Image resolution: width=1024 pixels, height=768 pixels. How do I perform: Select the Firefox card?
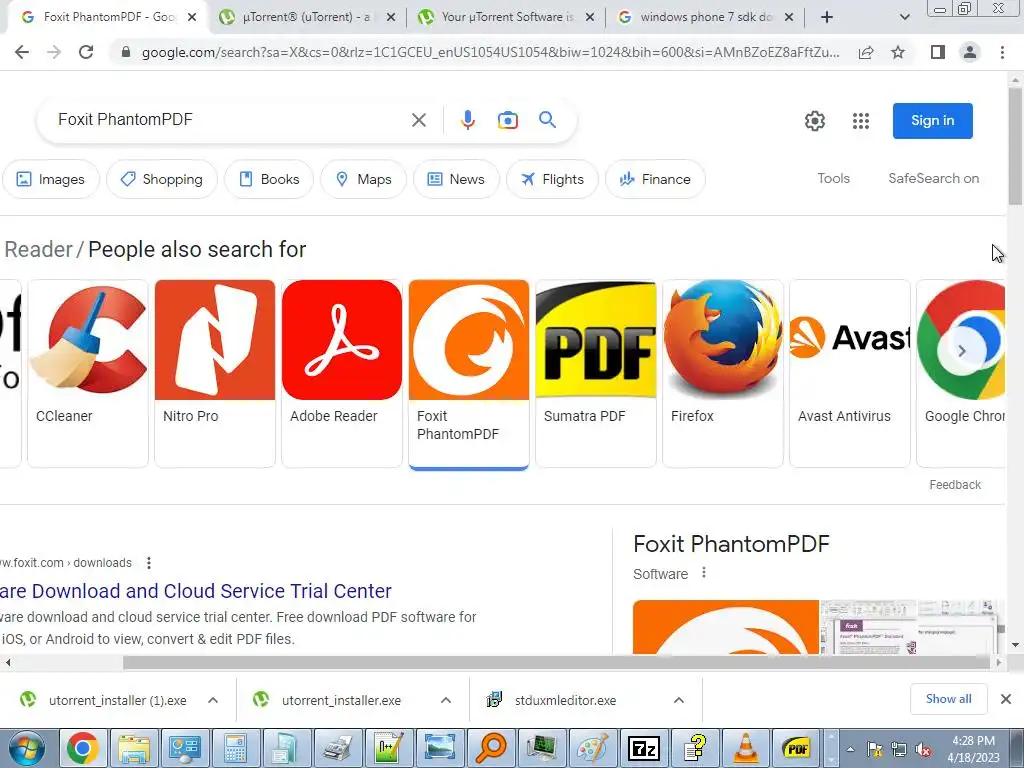coord(723,374)
